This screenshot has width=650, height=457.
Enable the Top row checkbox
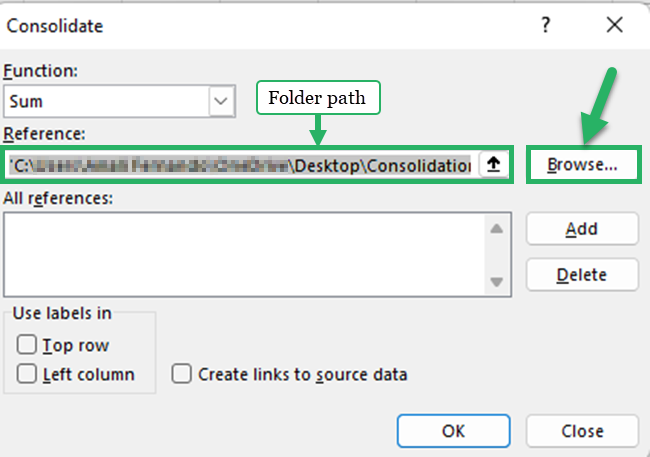(x=27, y=345)
